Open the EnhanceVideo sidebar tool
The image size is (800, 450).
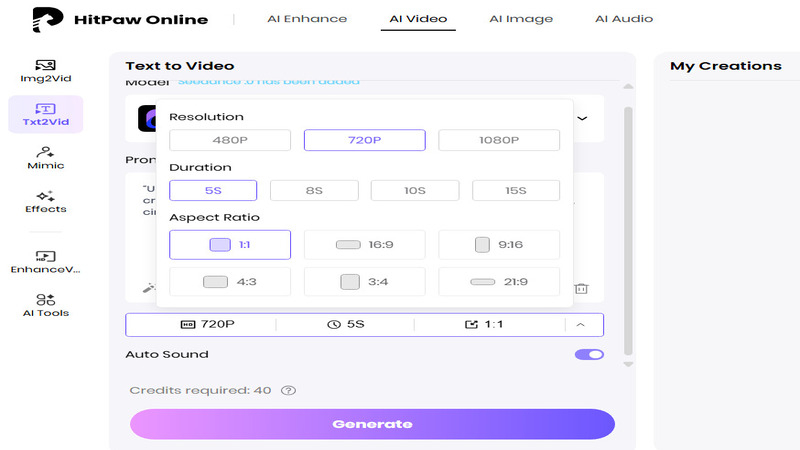(45, 262)
